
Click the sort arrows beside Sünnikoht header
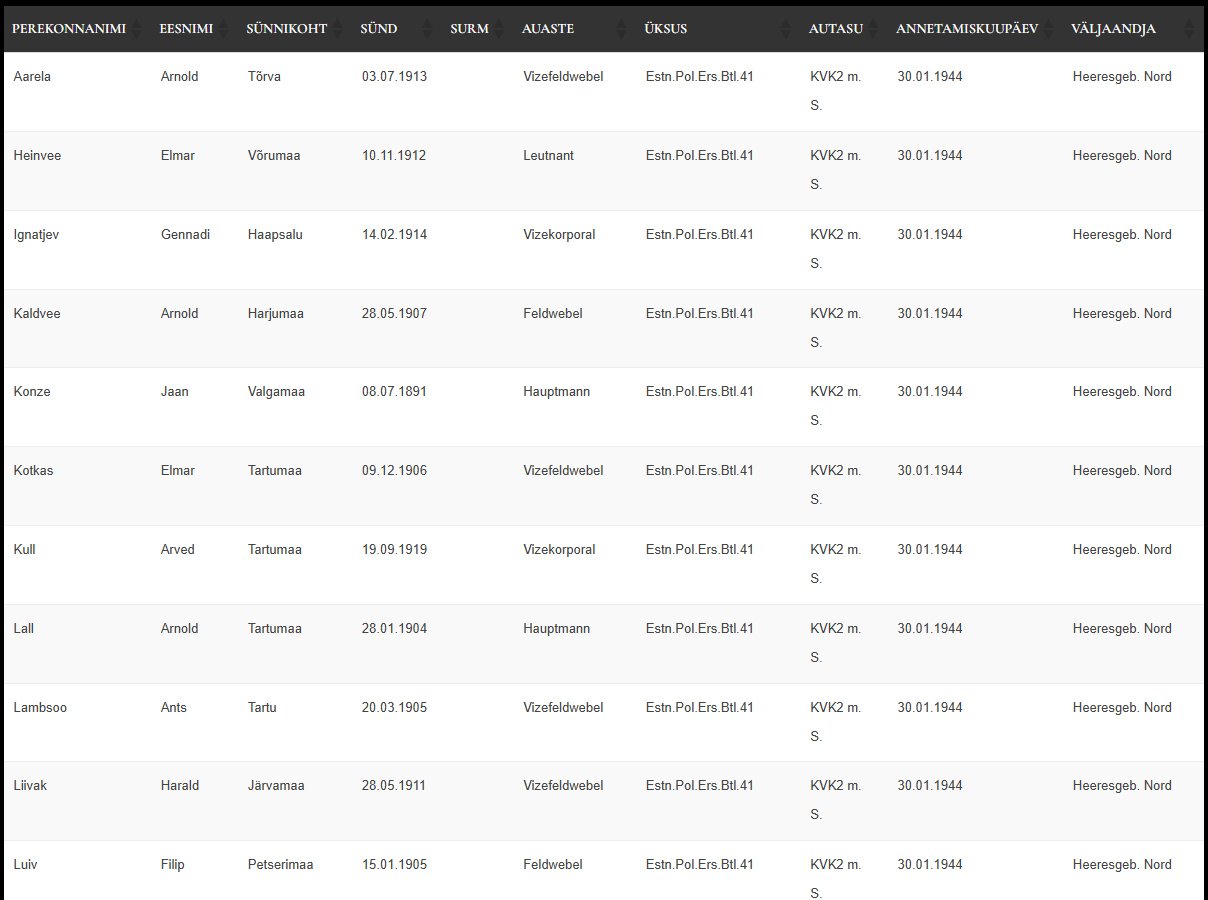pyautogui.click(x=338, y=29)
